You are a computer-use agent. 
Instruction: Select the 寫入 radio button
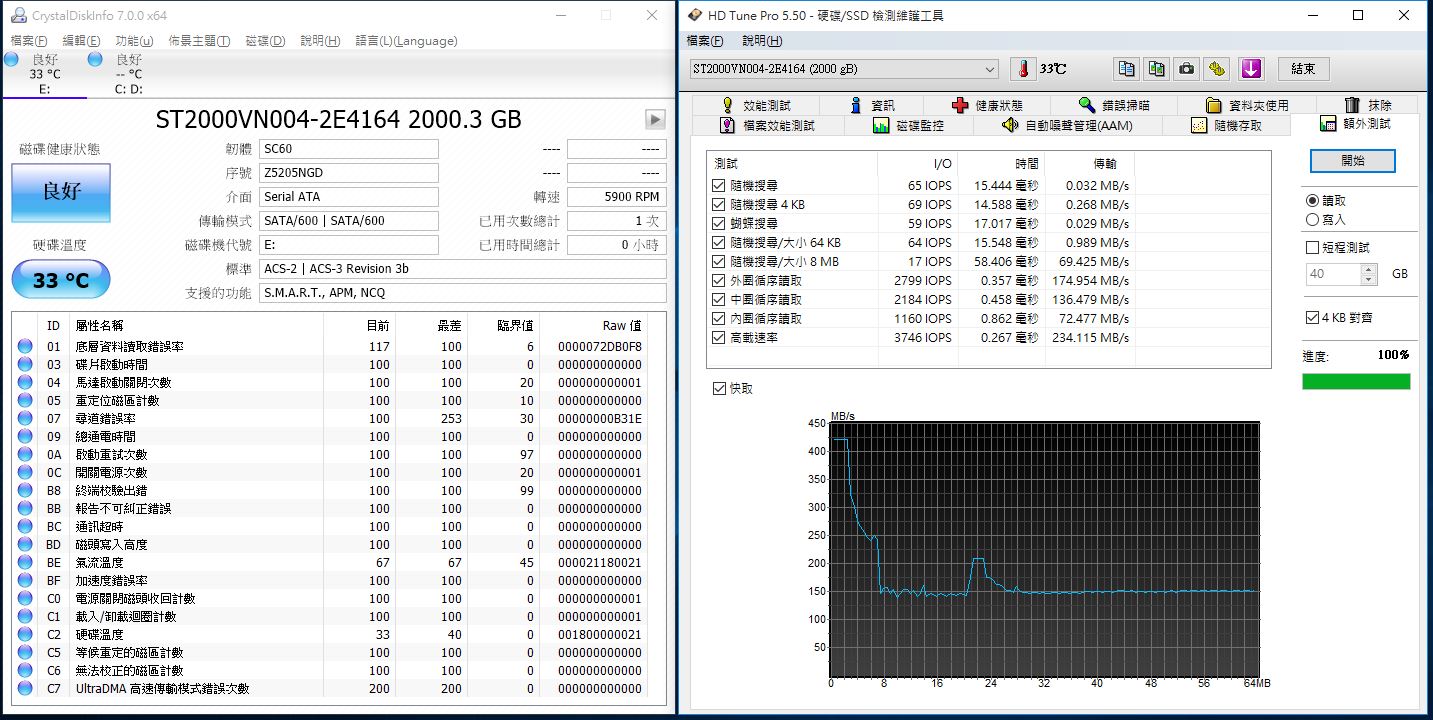(x=1312, y=219)
